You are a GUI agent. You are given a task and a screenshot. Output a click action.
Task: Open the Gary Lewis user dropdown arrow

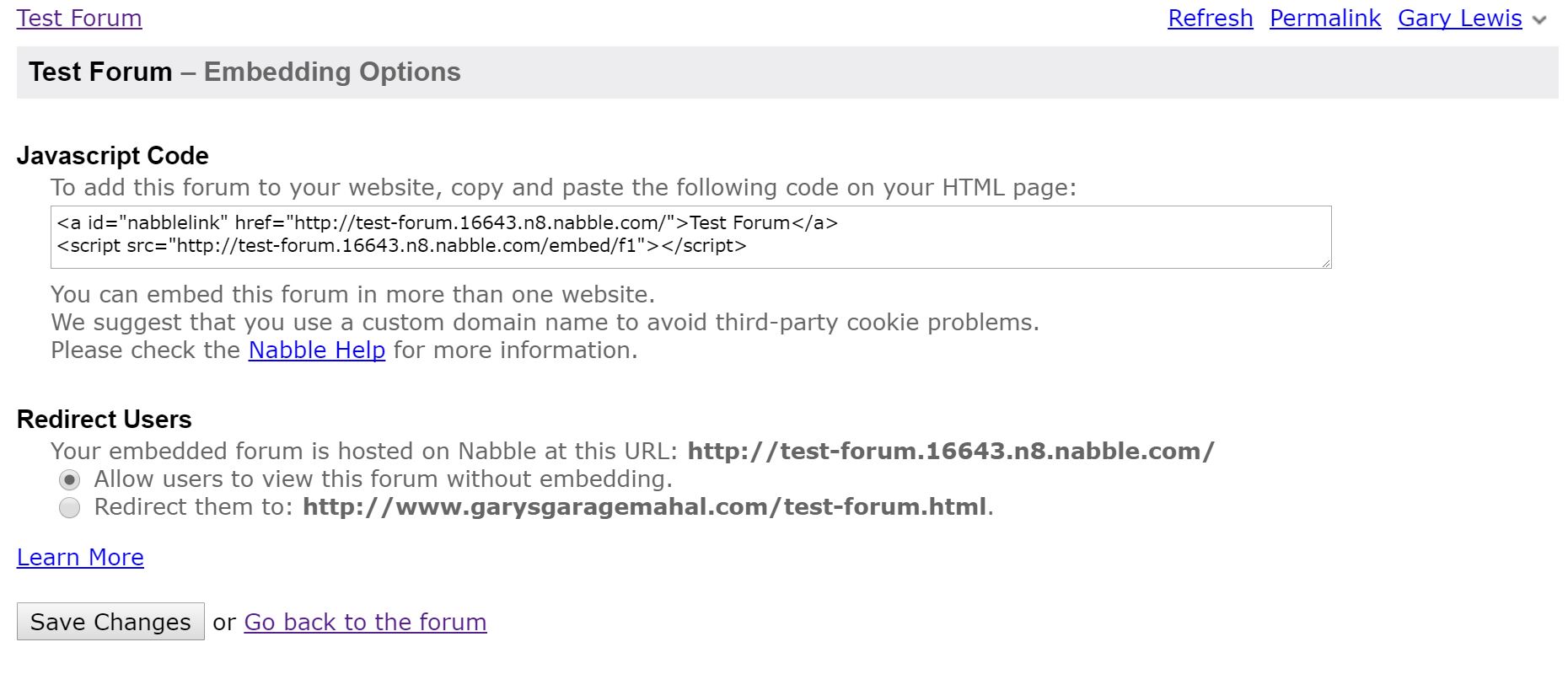(1539, 20)
